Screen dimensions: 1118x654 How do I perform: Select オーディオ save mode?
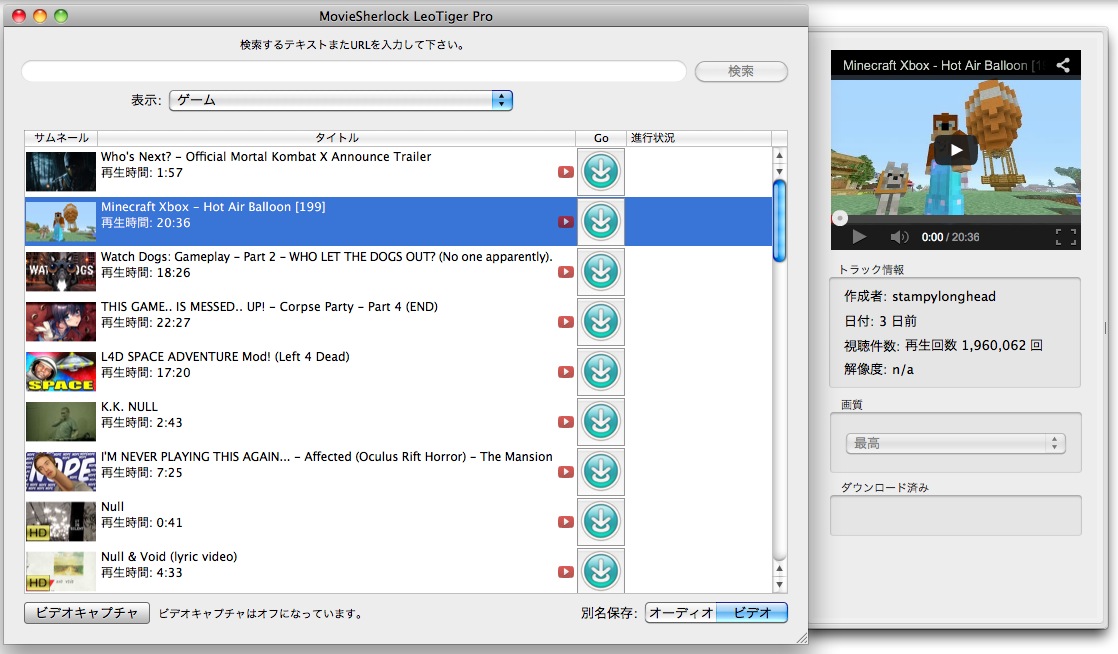[x=681, y=613]
